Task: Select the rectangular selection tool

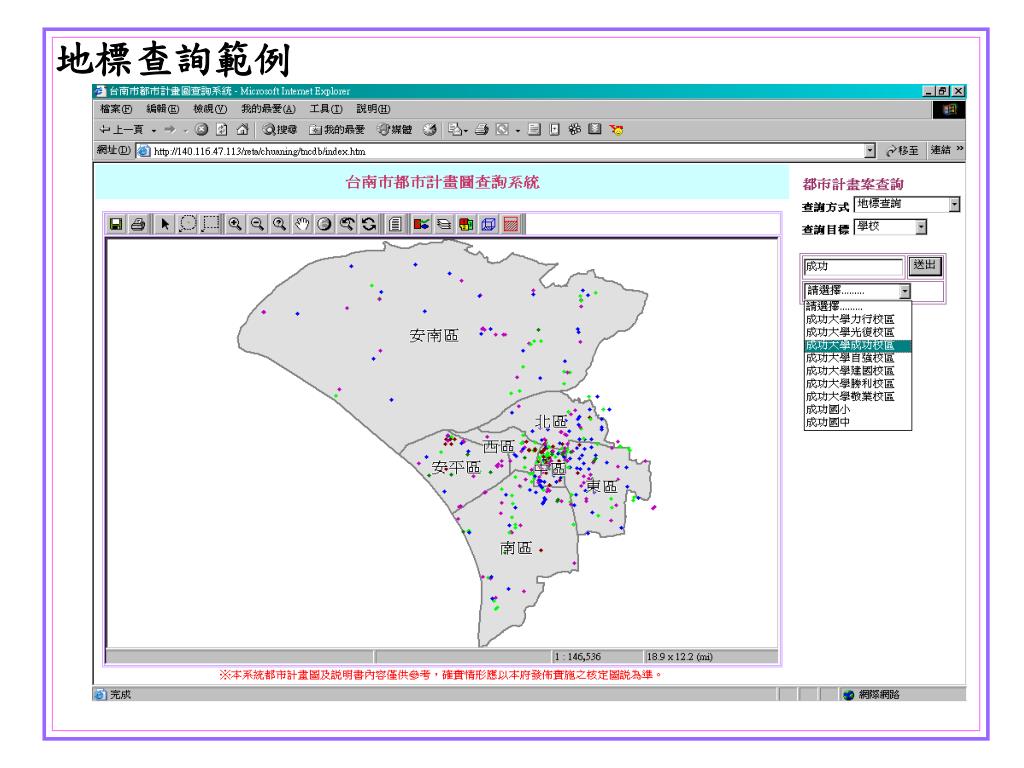Action: tap(210, 225)
